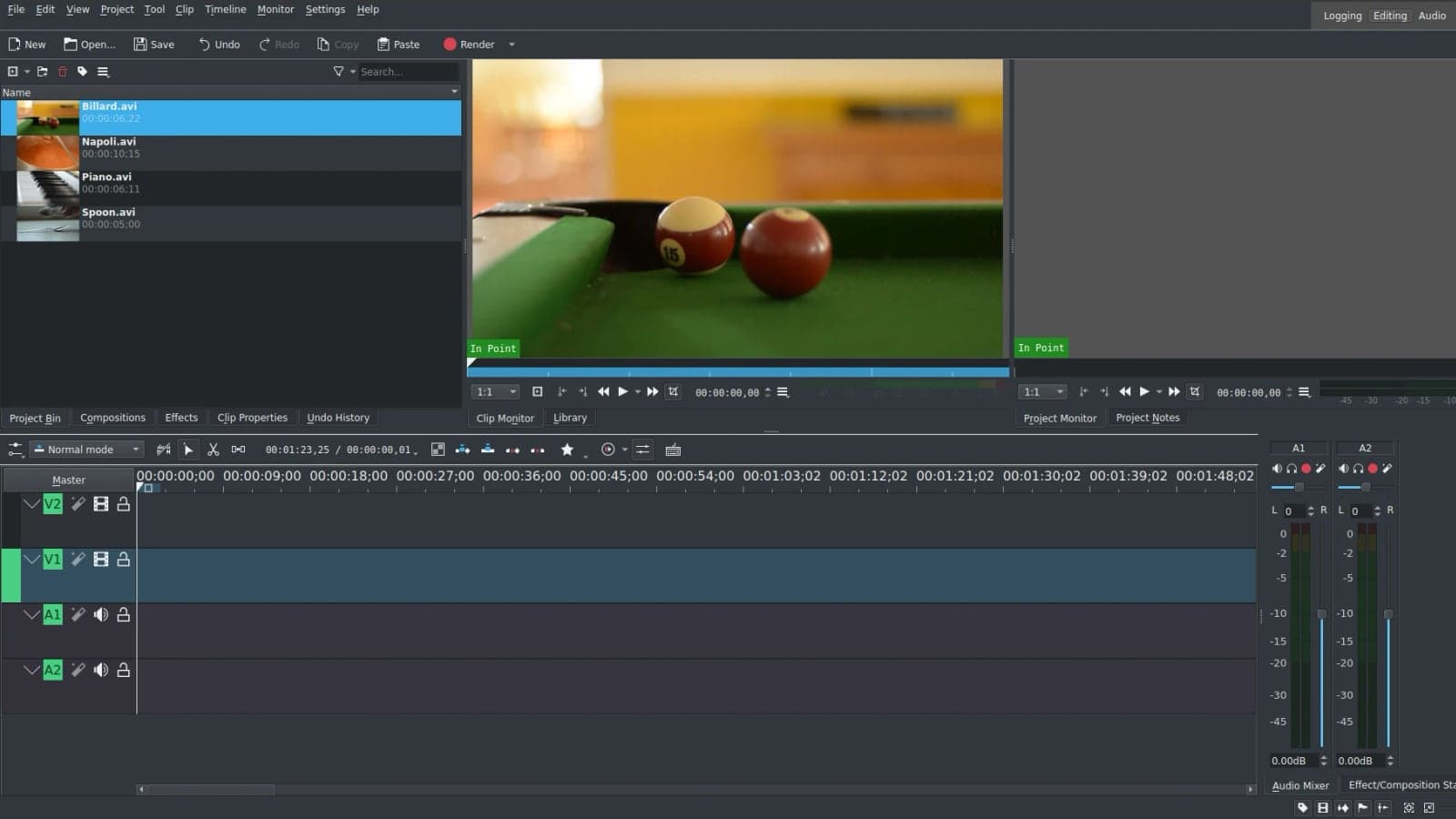Click the crop/zone icon in Clip Monitor

(673, 392)
